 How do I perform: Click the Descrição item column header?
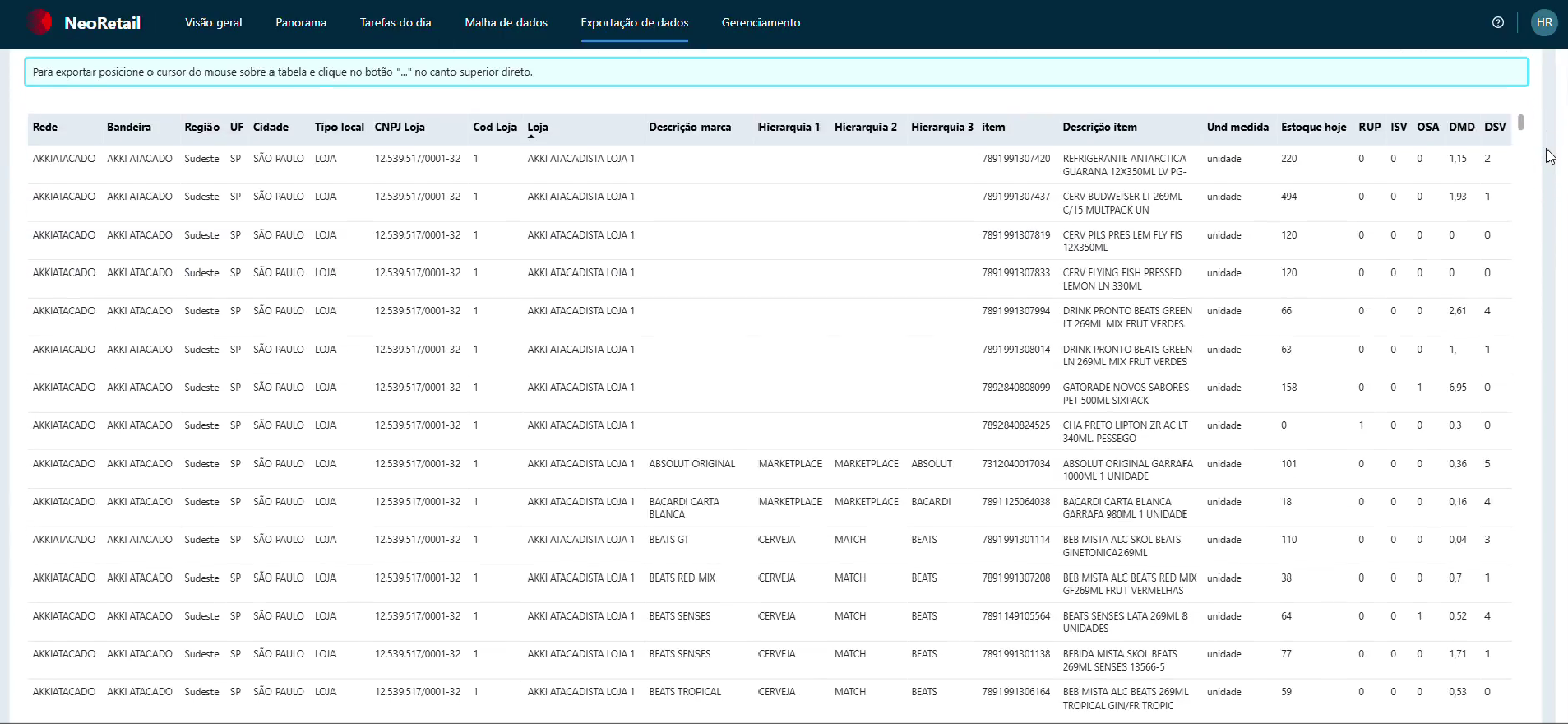pyautogui.click(x=1099, y=127)
